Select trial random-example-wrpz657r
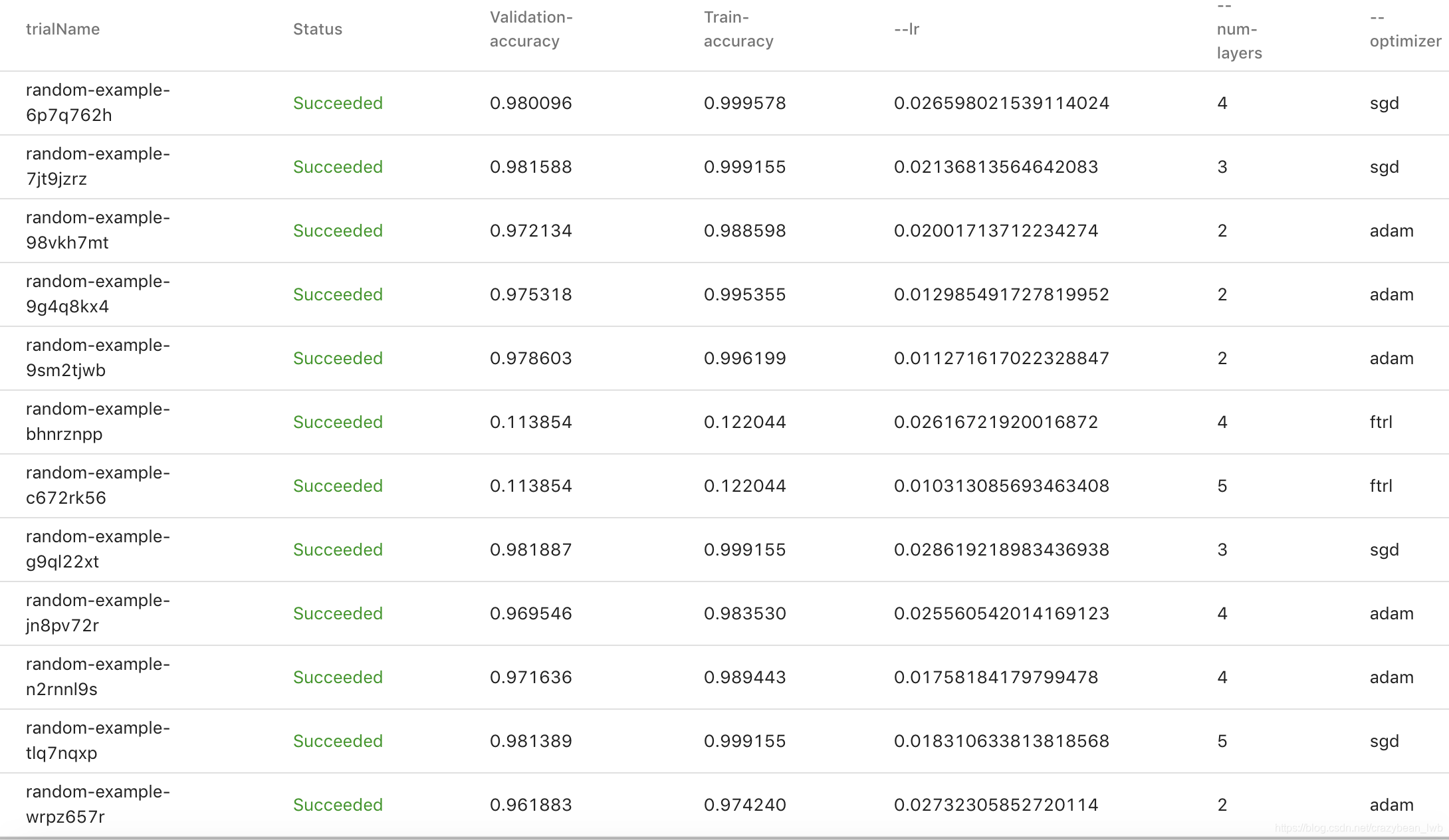The image size is (1449, 840). pos(98,804)
